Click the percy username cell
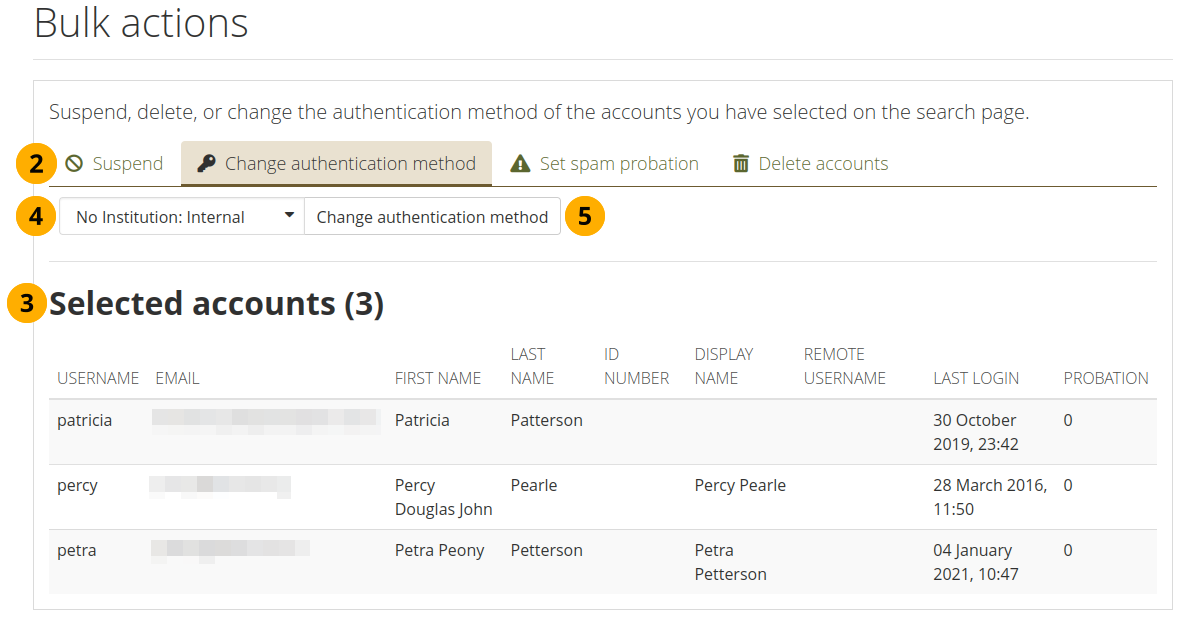Image resolution: width=1181 pixels, height=617 pixels. pos(77,485)
